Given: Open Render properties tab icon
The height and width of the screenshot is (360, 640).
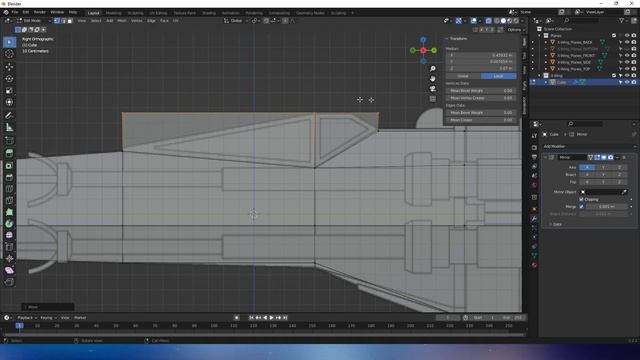Looking at the screenshot, I should point(534,147).
